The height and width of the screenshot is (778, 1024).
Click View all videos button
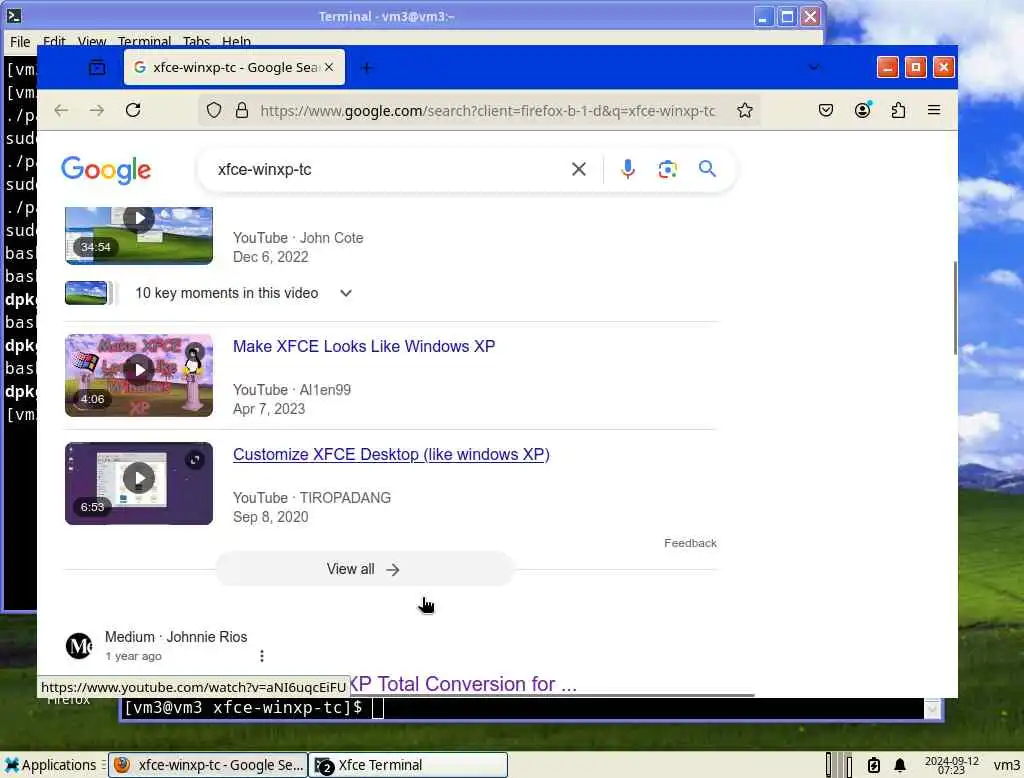(x=364, y=569)
